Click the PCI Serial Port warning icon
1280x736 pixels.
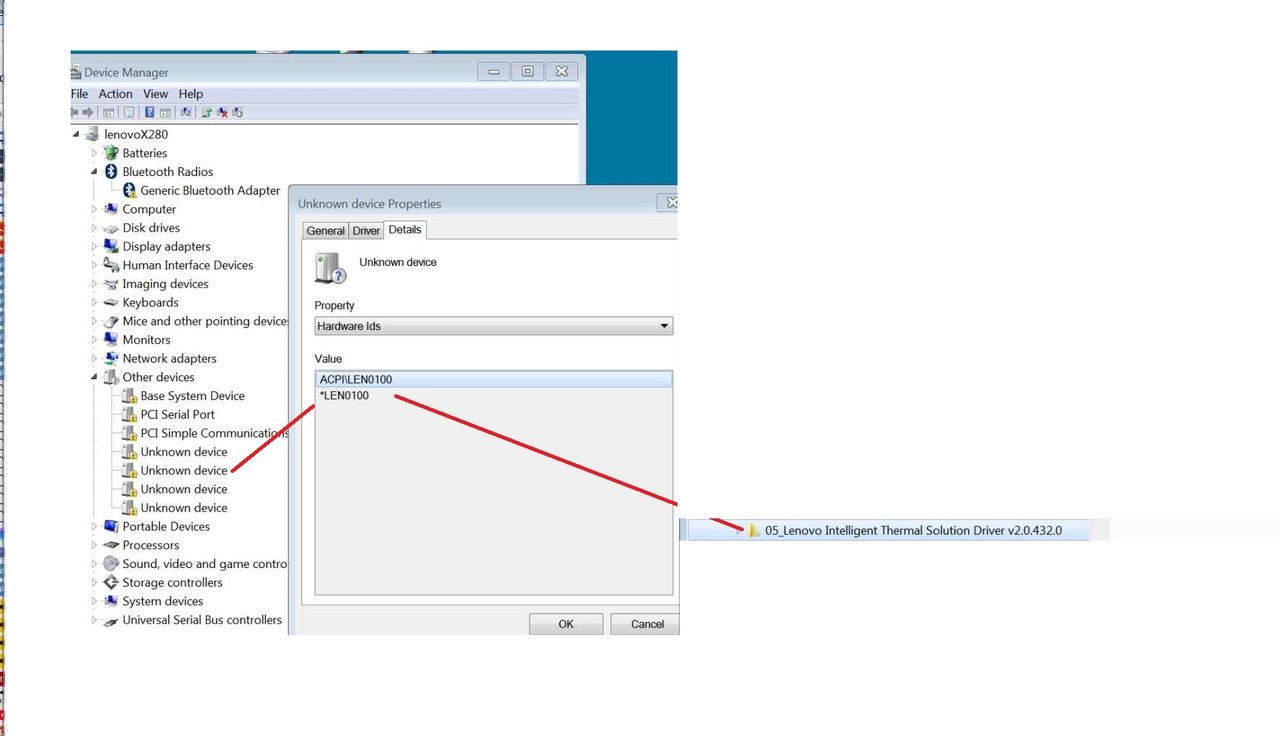click(129, 414)
